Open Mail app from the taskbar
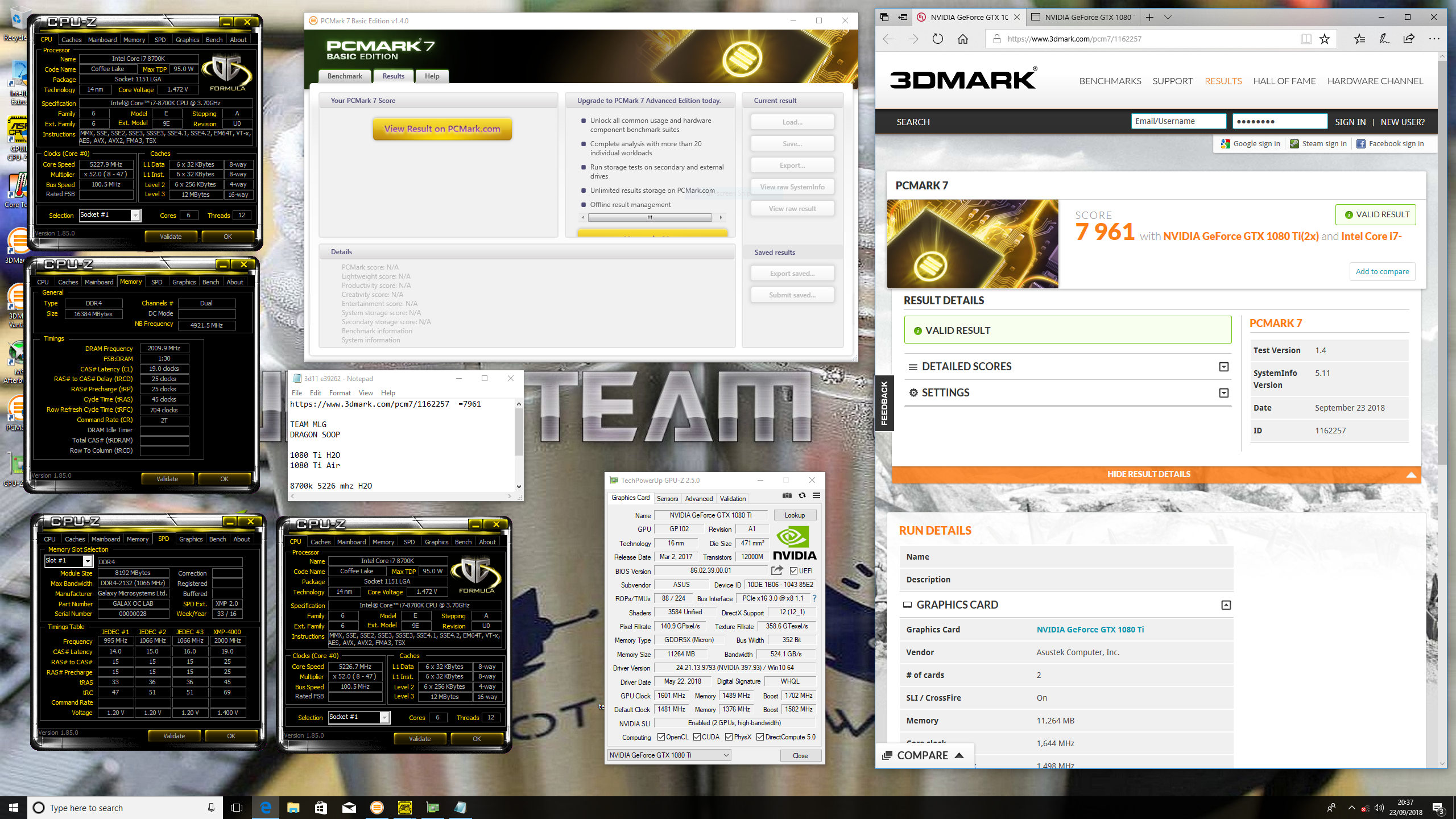 349,807
